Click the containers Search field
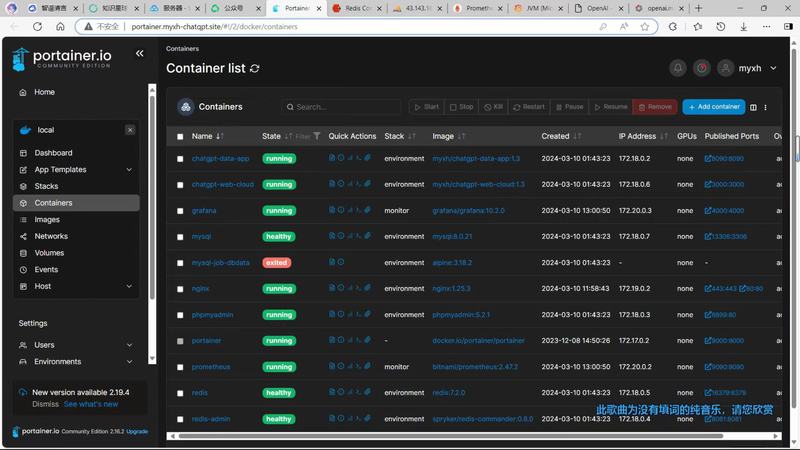 point(341,107)
